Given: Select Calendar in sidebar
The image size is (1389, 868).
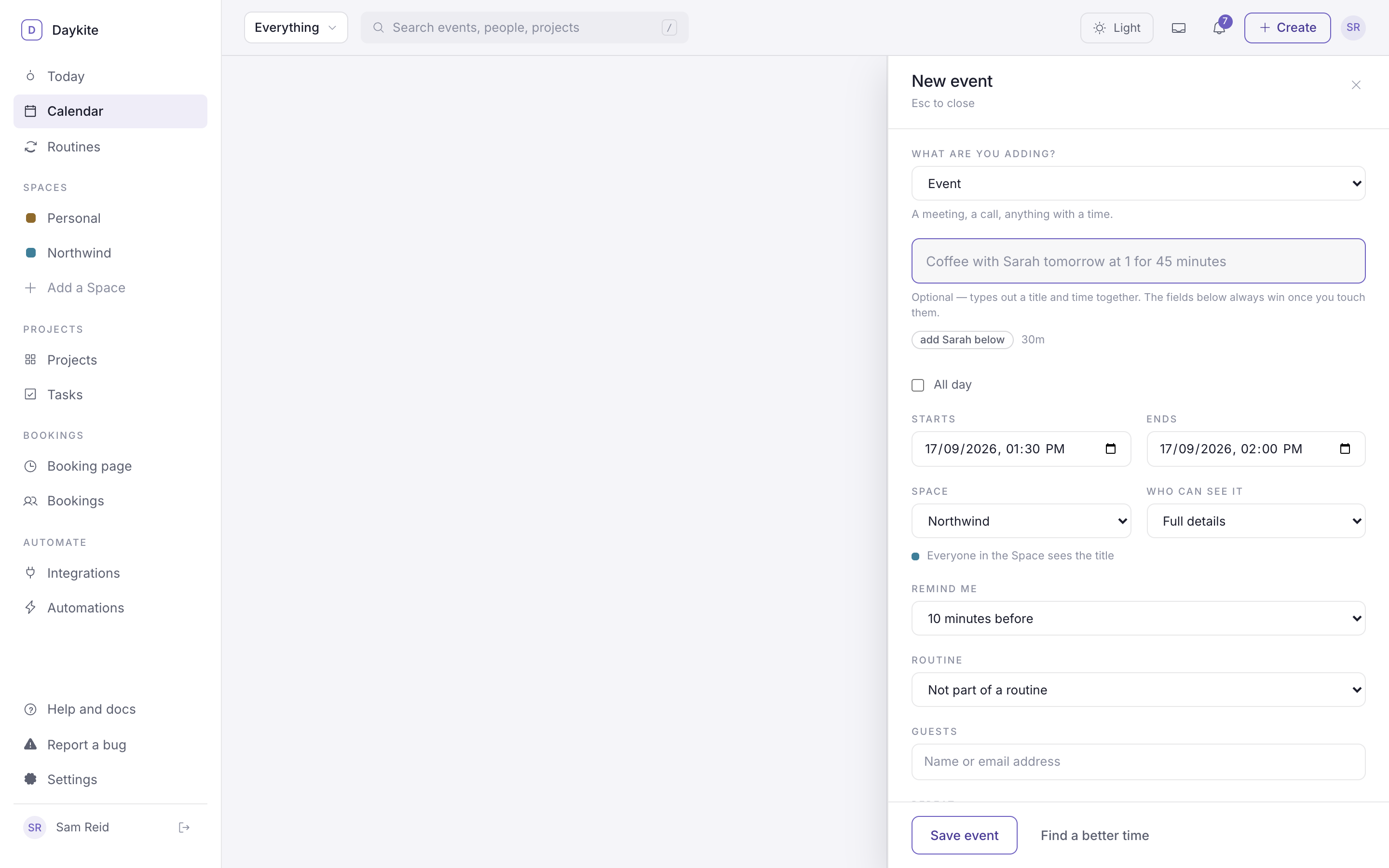Looking at the screenshot, I should pos(110,111).
